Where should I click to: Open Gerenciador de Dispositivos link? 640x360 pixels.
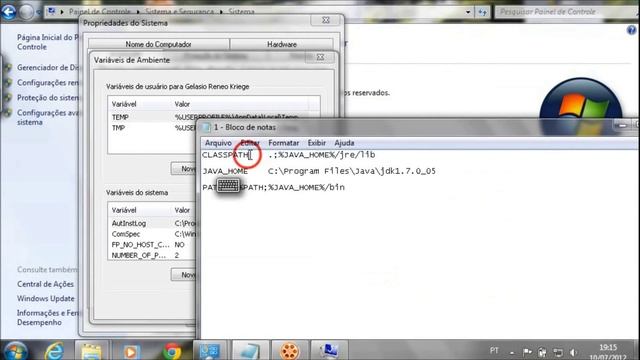pos(47,67)
